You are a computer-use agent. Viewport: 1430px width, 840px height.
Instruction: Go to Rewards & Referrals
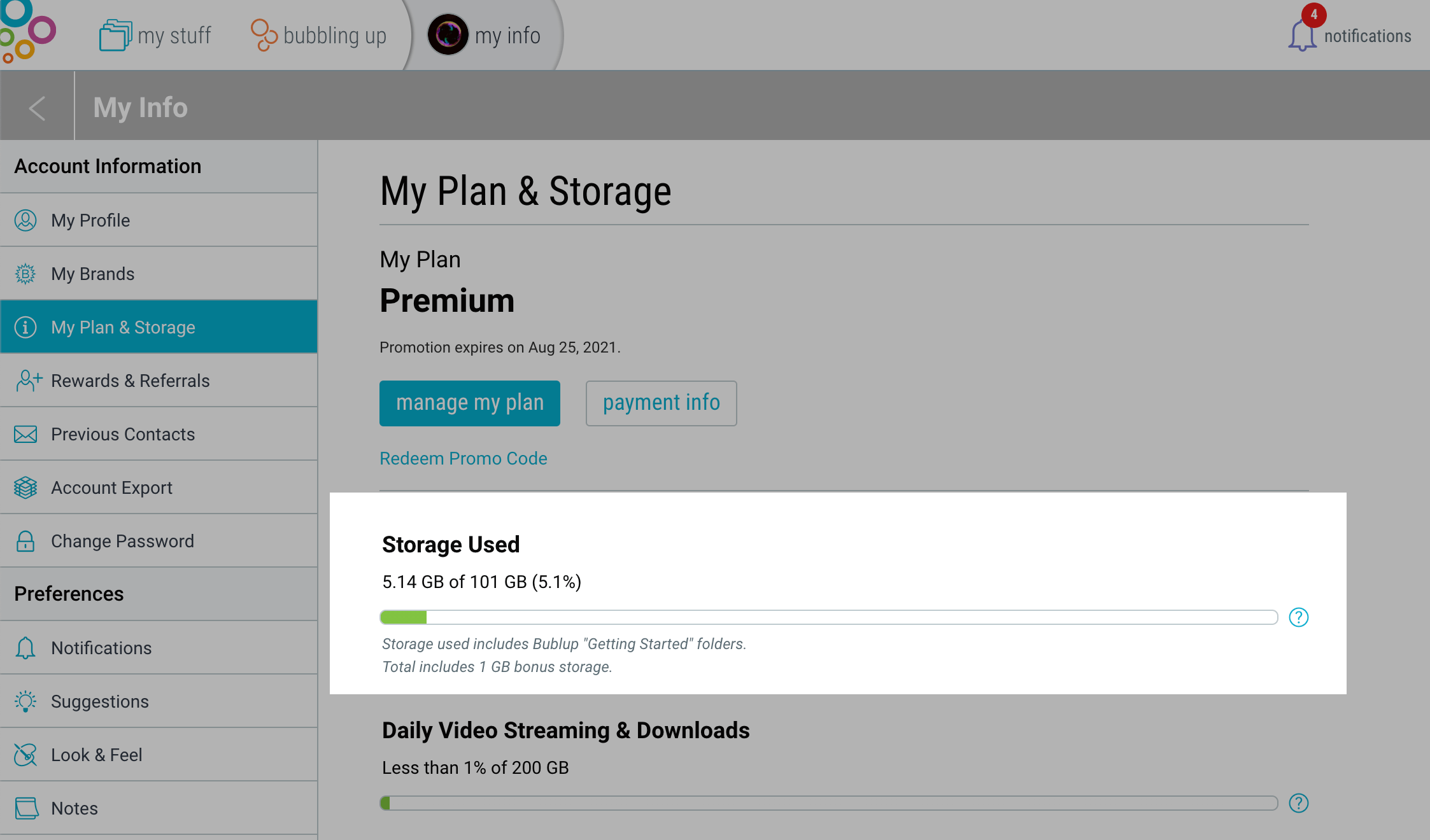coord(159,381)
